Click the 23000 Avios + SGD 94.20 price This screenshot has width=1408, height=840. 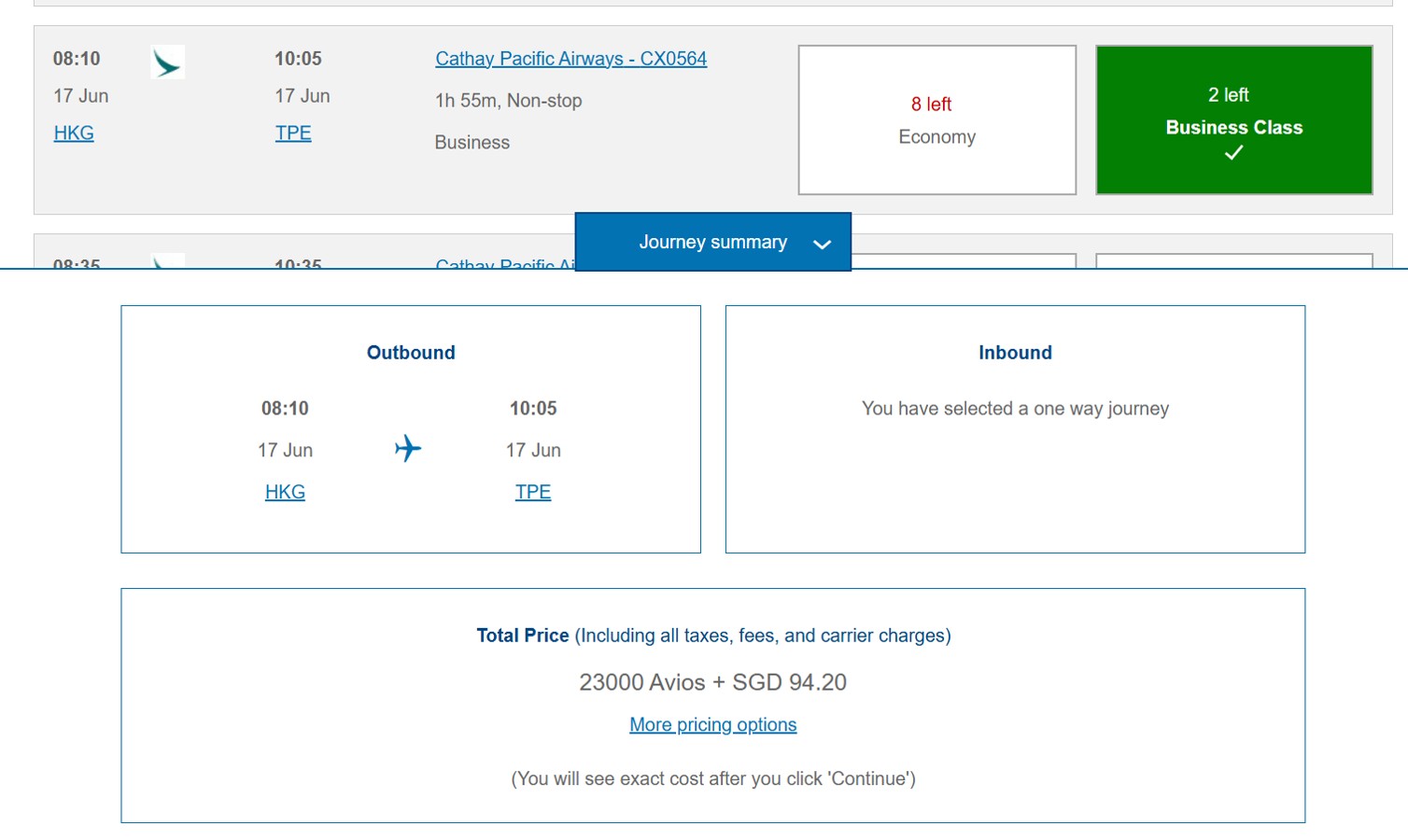[712, 682]
